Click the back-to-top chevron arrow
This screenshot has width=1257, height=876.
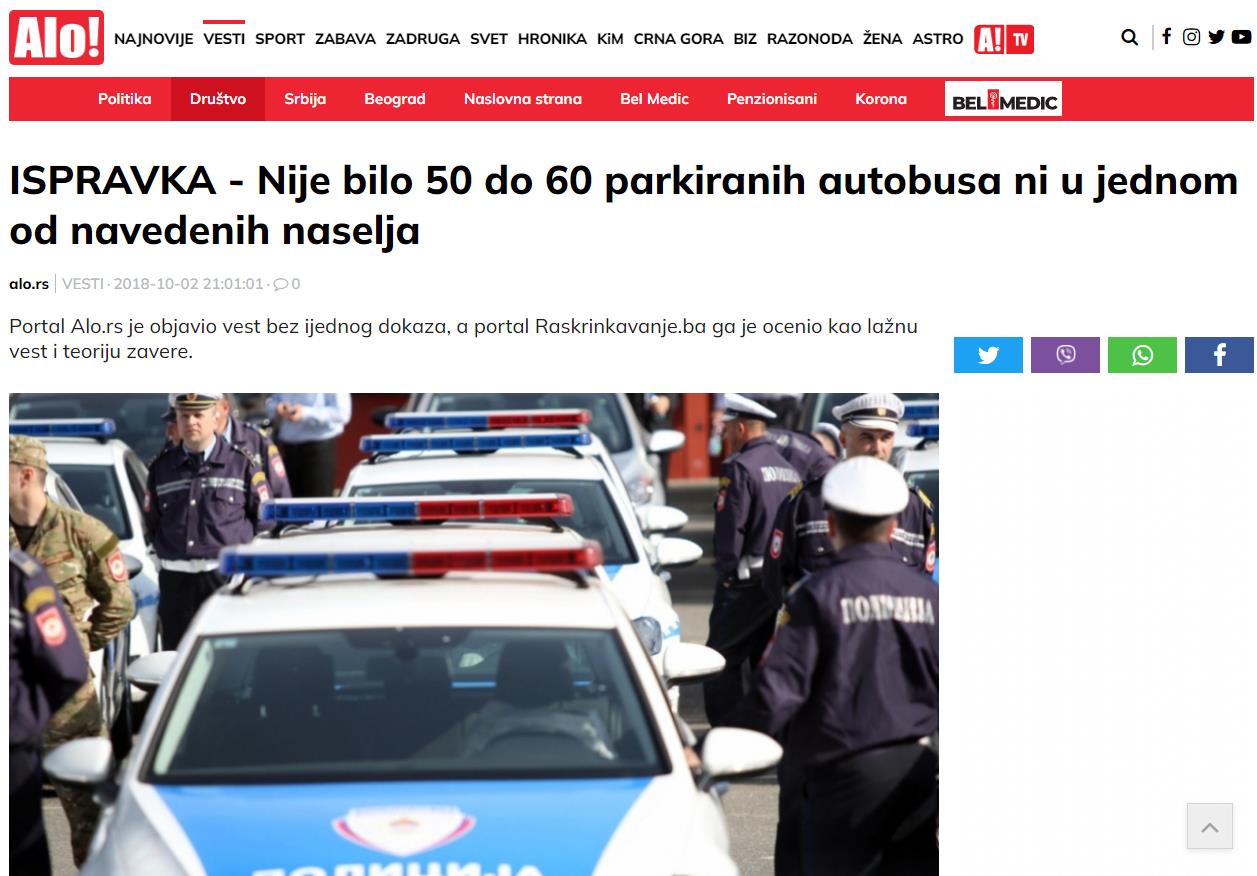1210,826
